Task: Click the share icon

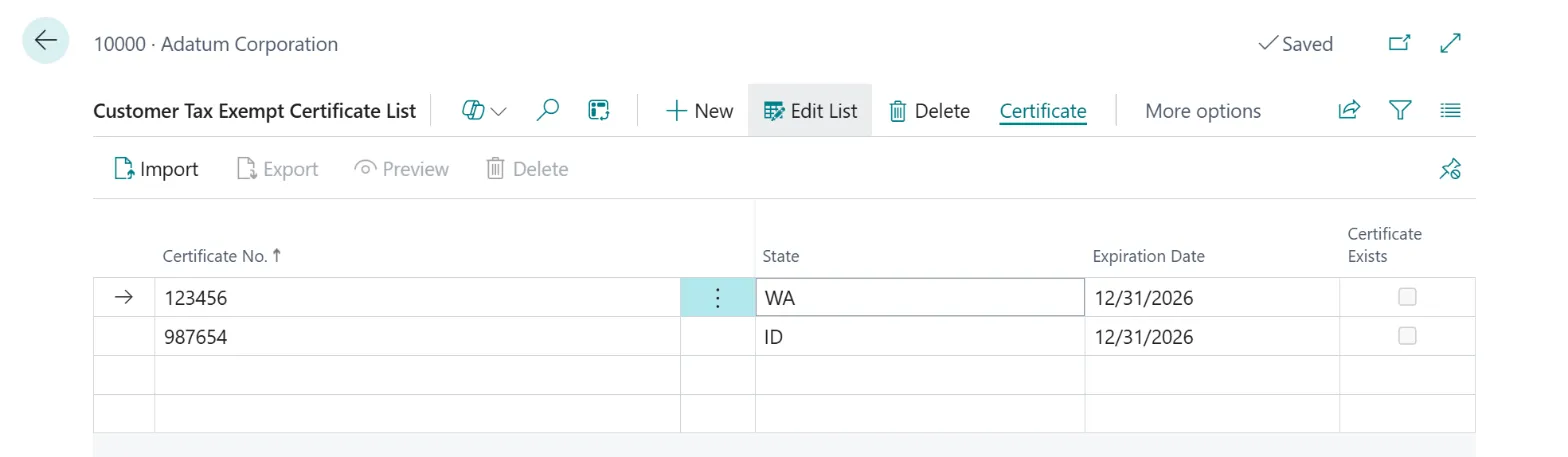Action: coord(1349,110)
